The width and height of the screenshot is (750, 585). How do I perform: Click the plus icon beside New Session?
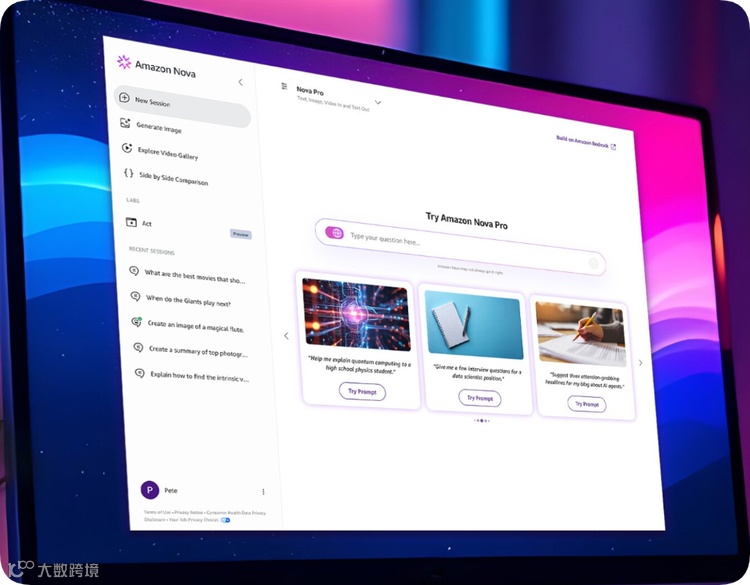124,98
